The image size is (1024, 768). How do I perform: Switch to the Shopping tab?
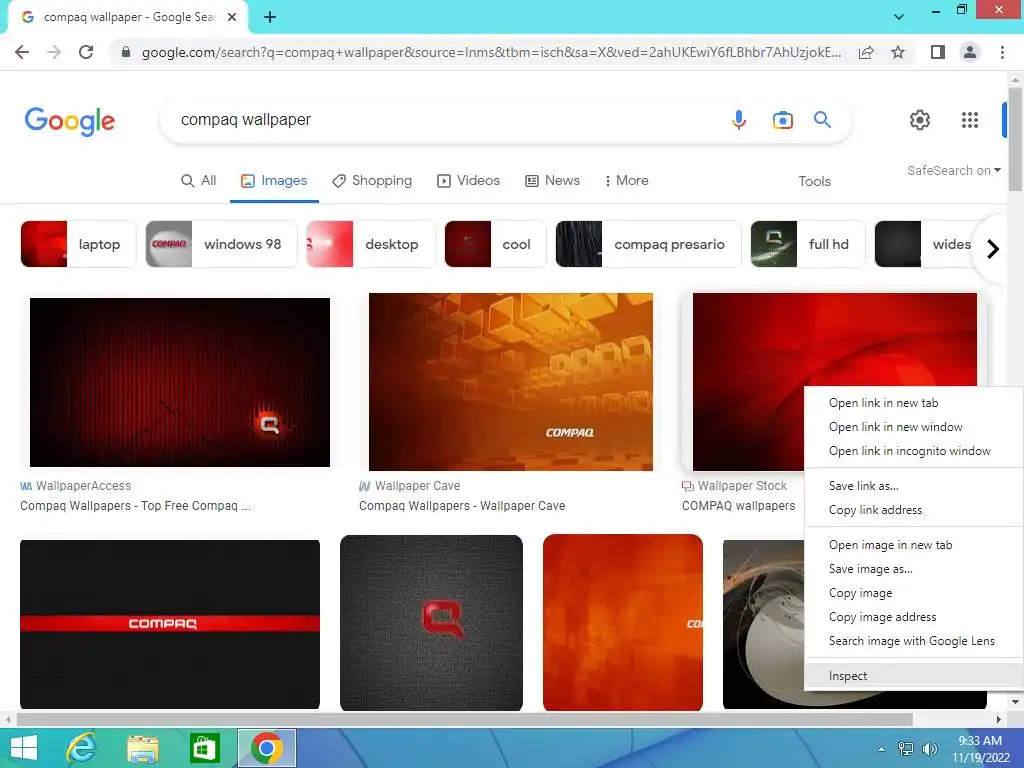(372, 180)
